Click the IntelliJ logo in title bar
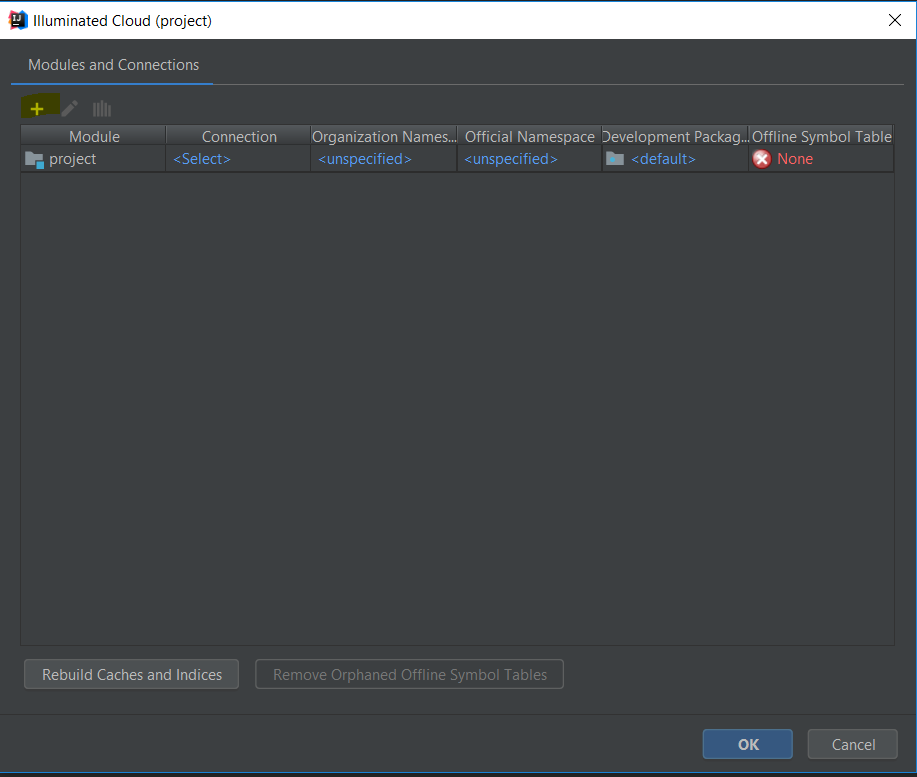Viewport: 917px width, 777px height. pos(17,20)
